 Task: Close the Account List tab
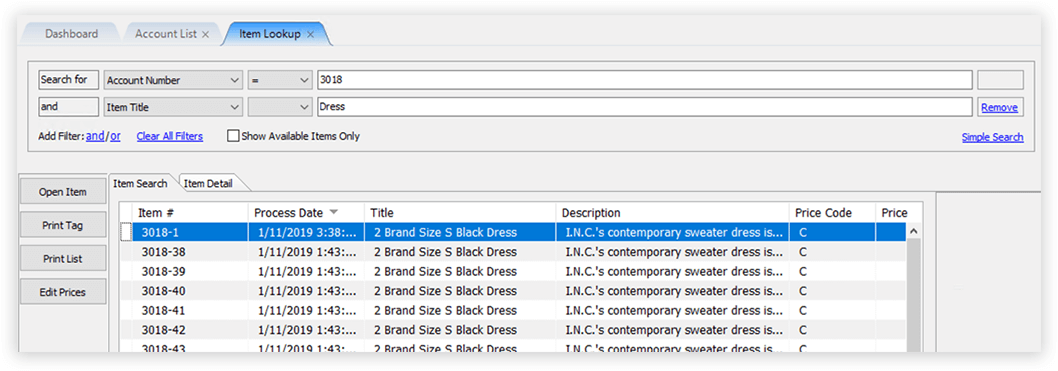205,34
